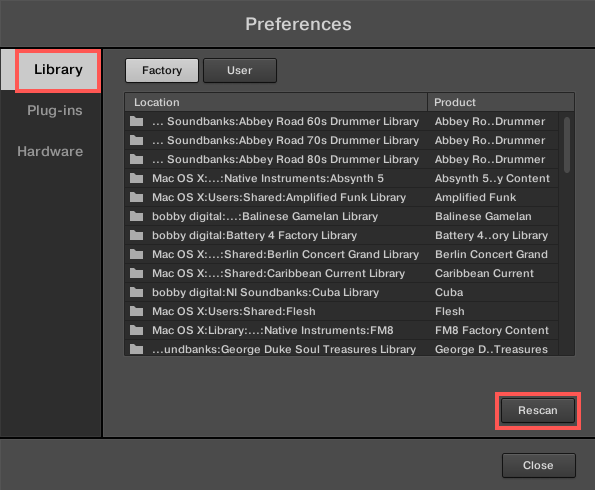Select location 'bobby digital:NI Soundbanks:Cuba Library'
This screenshot has width=595, height=490.
(x=265, y=292)
